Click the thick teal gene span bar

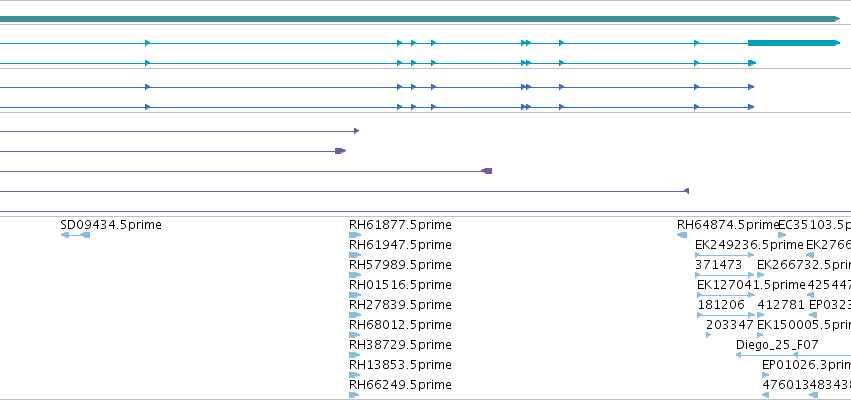pos(420,19)
